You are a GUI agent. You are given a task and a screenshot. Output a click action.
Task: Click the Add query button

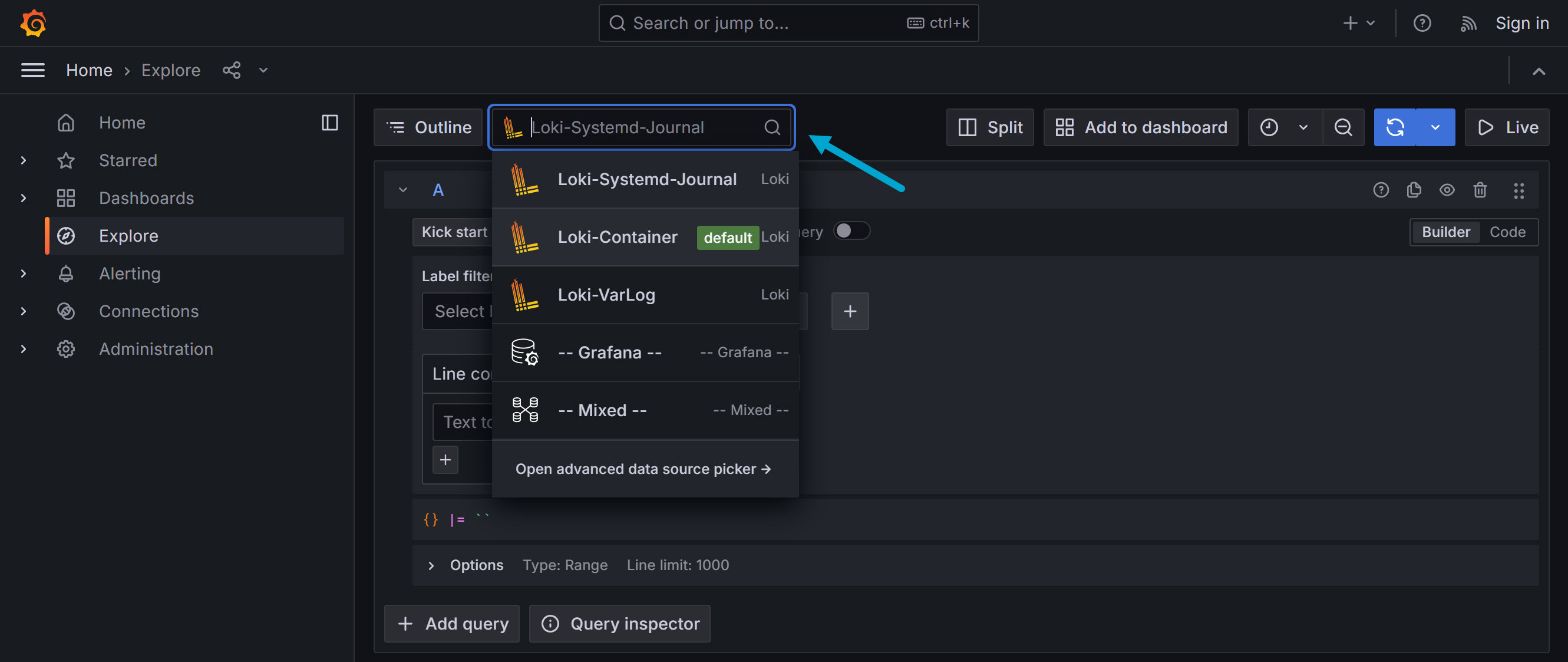(451, 624)
